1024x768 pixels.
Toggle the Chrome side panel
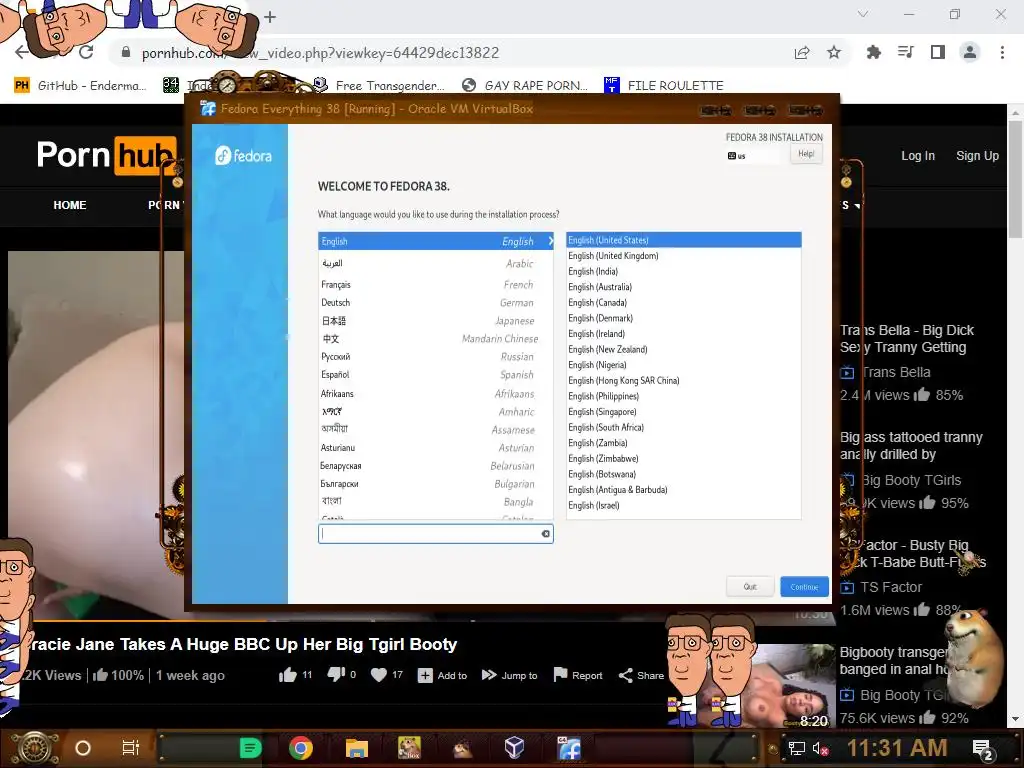click(x=938, y=52)
